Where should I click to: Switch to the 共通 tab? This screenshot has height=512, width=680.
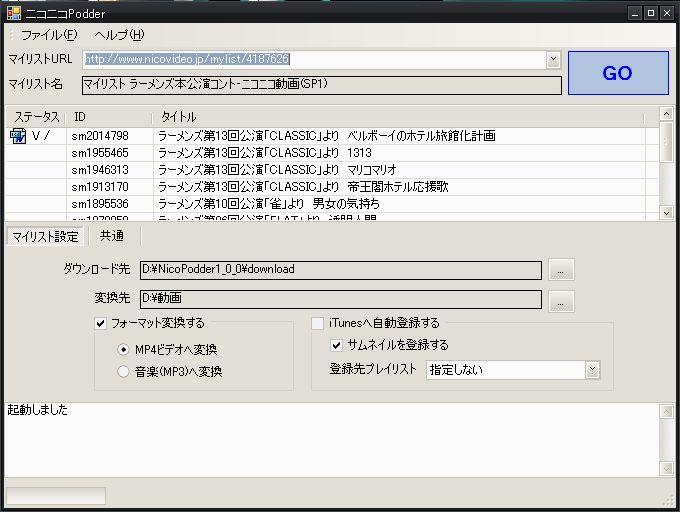point(112,235)
